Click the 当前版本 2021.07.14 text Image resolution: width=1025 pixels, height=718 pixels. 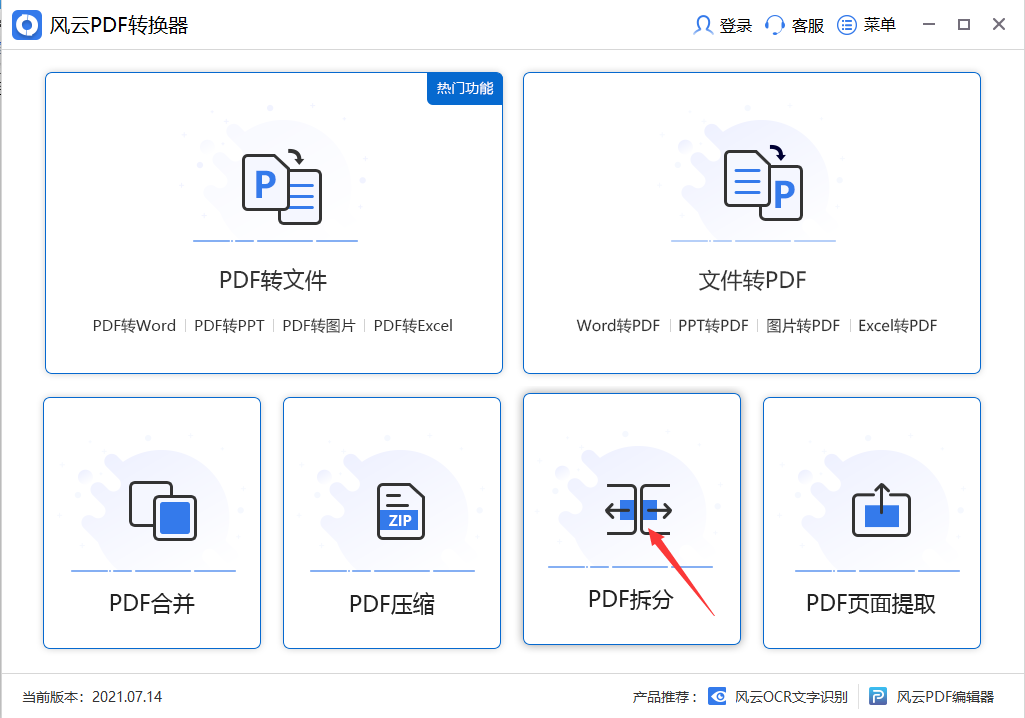(92, 697)
